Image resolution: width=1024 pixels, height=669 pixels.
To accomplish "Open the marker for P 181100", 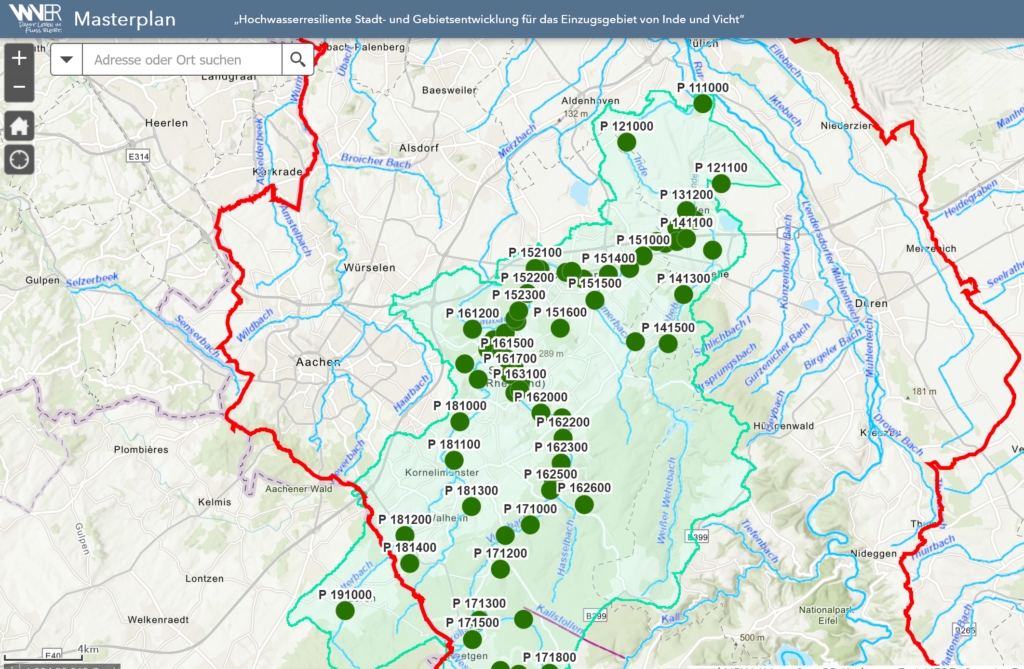I will coord(454,460).
